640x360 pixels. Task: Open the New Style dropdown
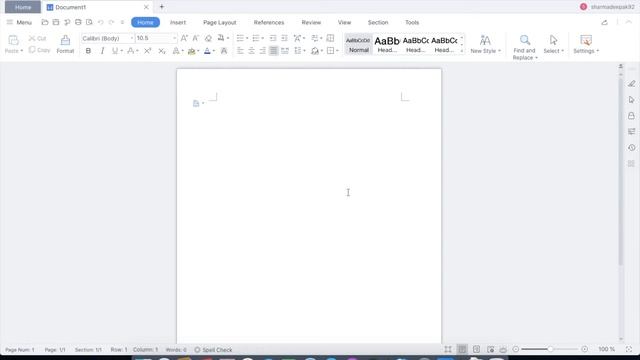(x=485, y=44)
